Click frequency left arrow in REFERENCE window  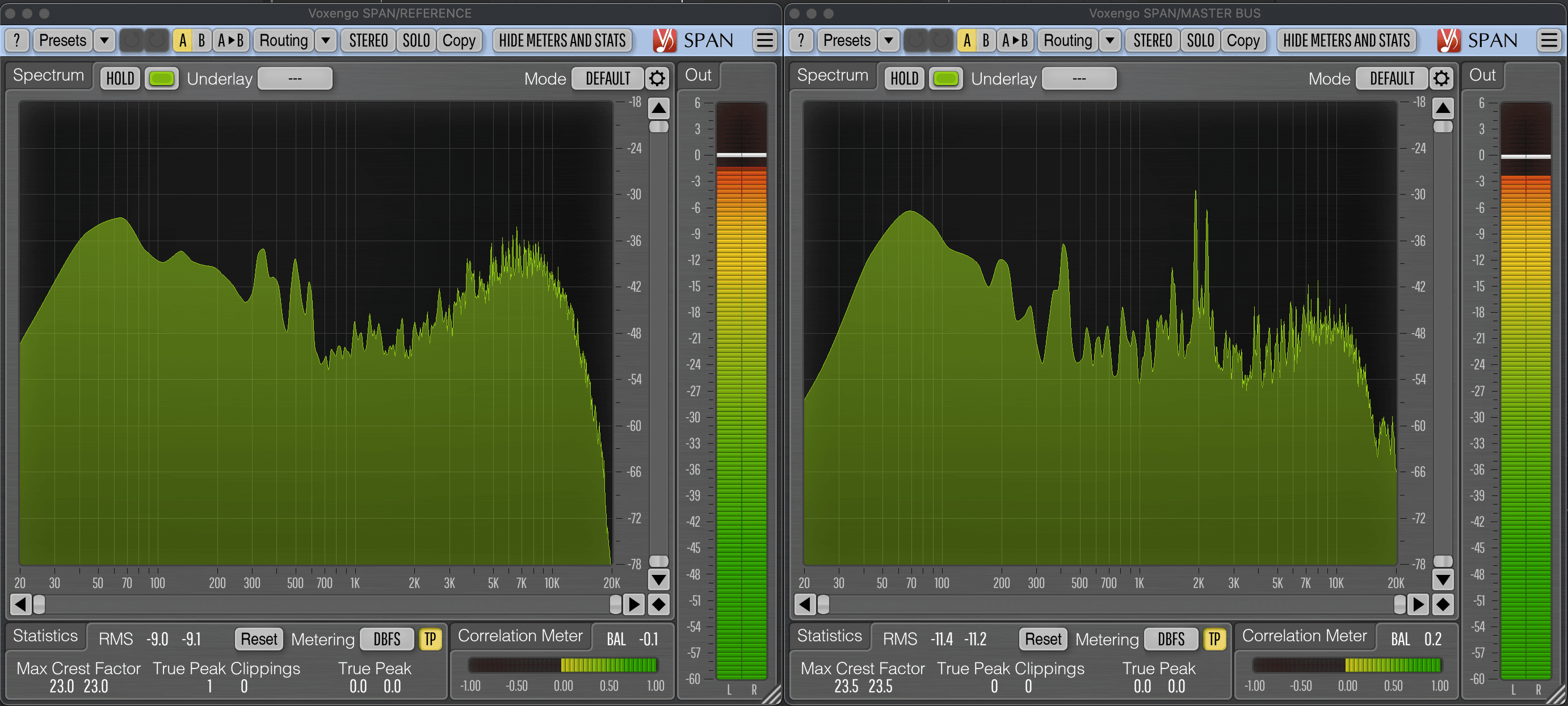point(20,604)
